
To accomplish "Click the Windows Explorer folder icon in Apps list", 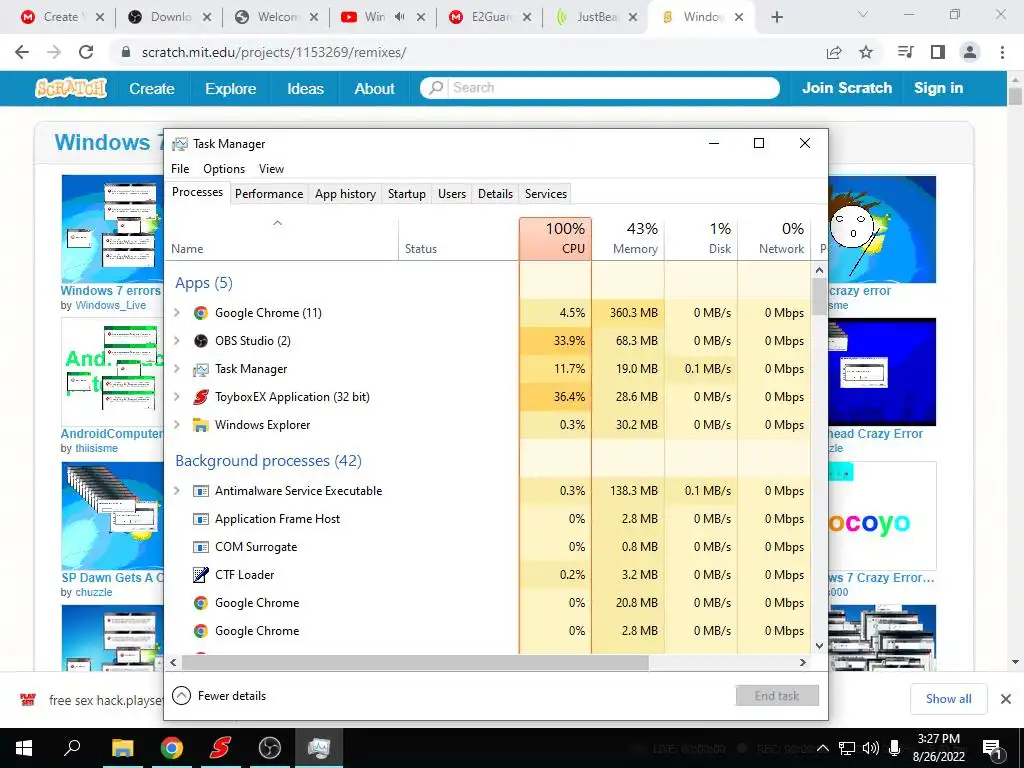I will coord(200,425).
